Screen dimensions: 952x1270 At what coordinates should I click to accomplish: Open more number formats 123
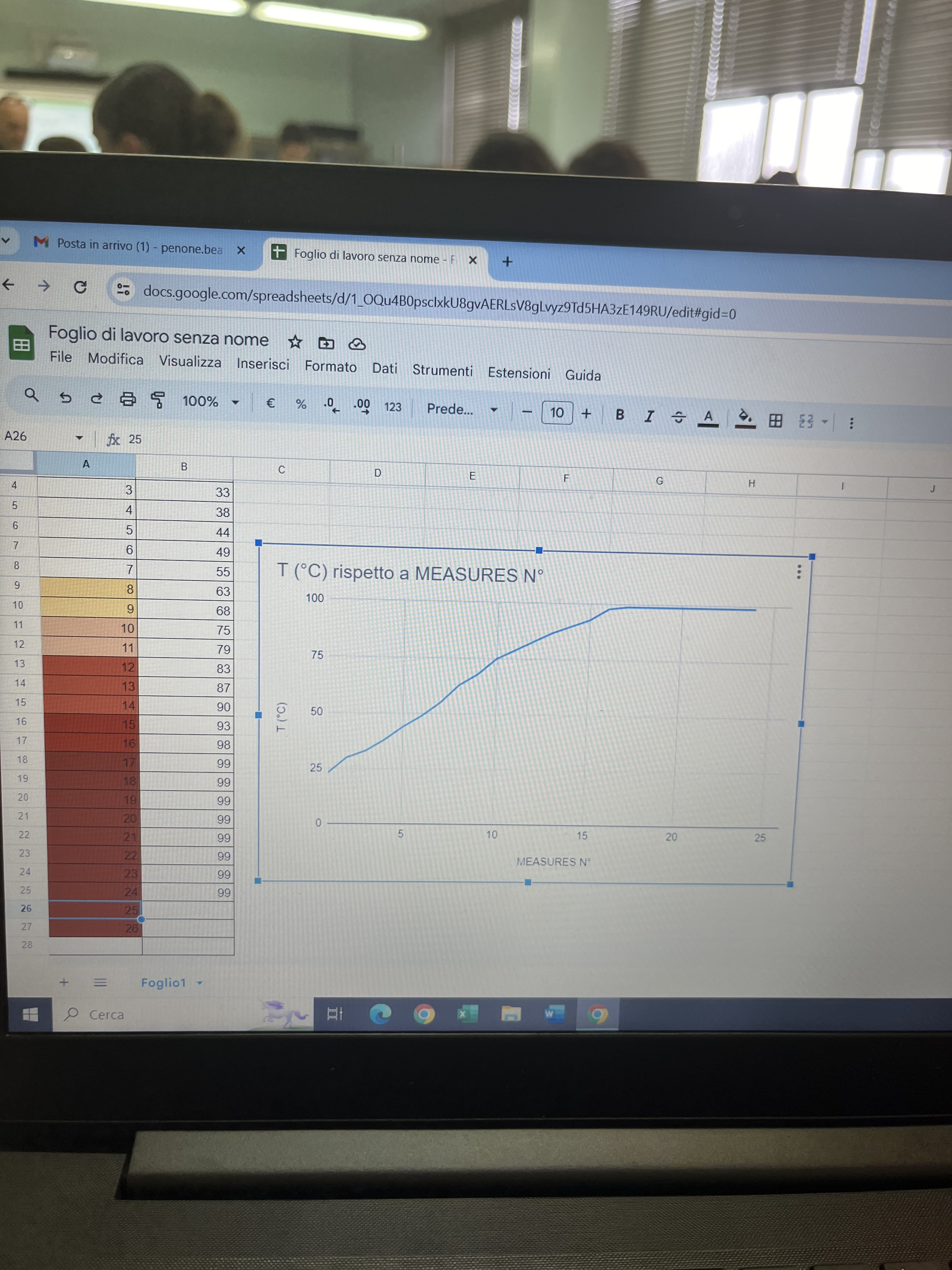(393, 407)
